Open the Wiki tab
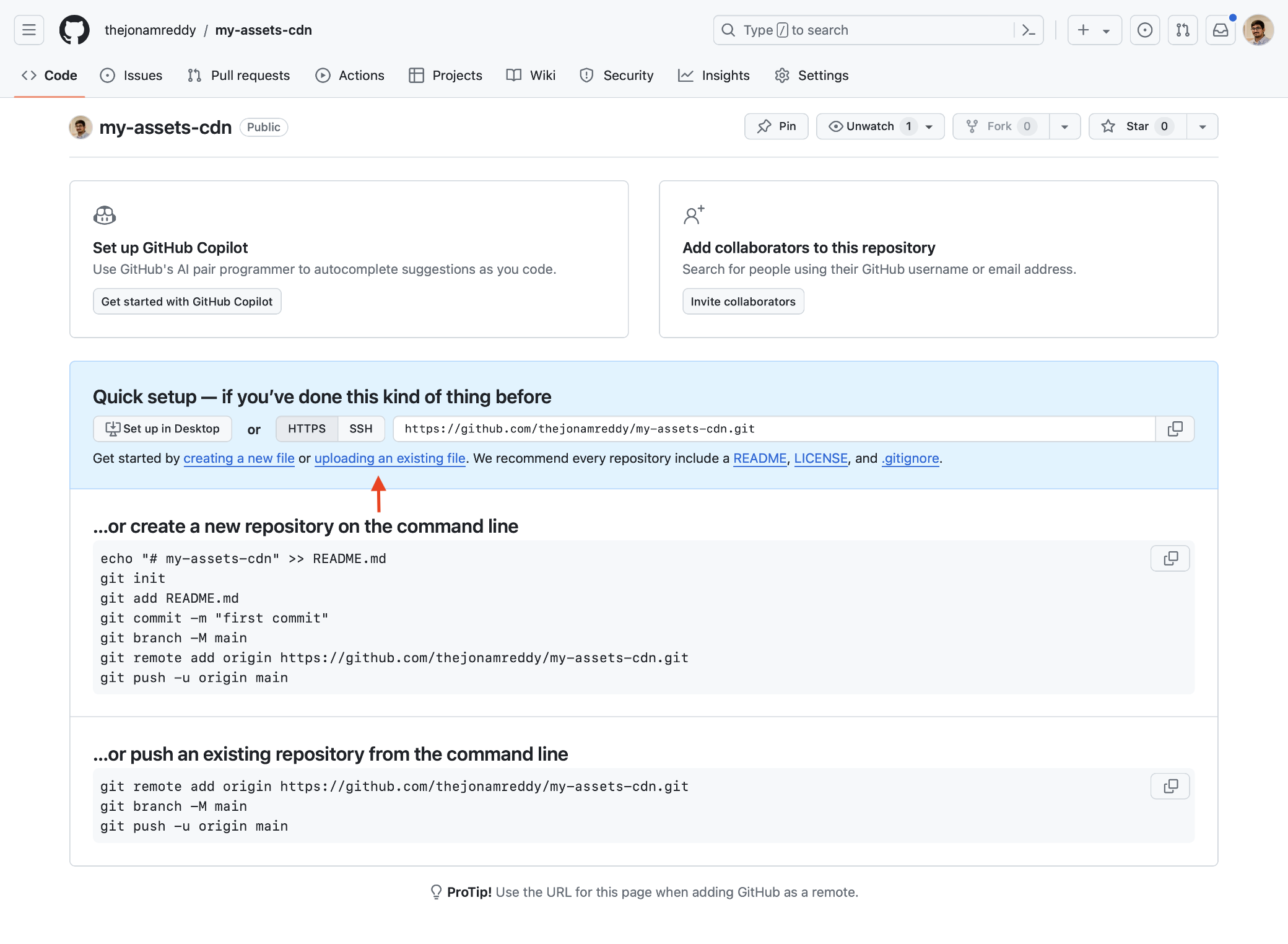This screenshot has width=1288, height=944. 531,75
